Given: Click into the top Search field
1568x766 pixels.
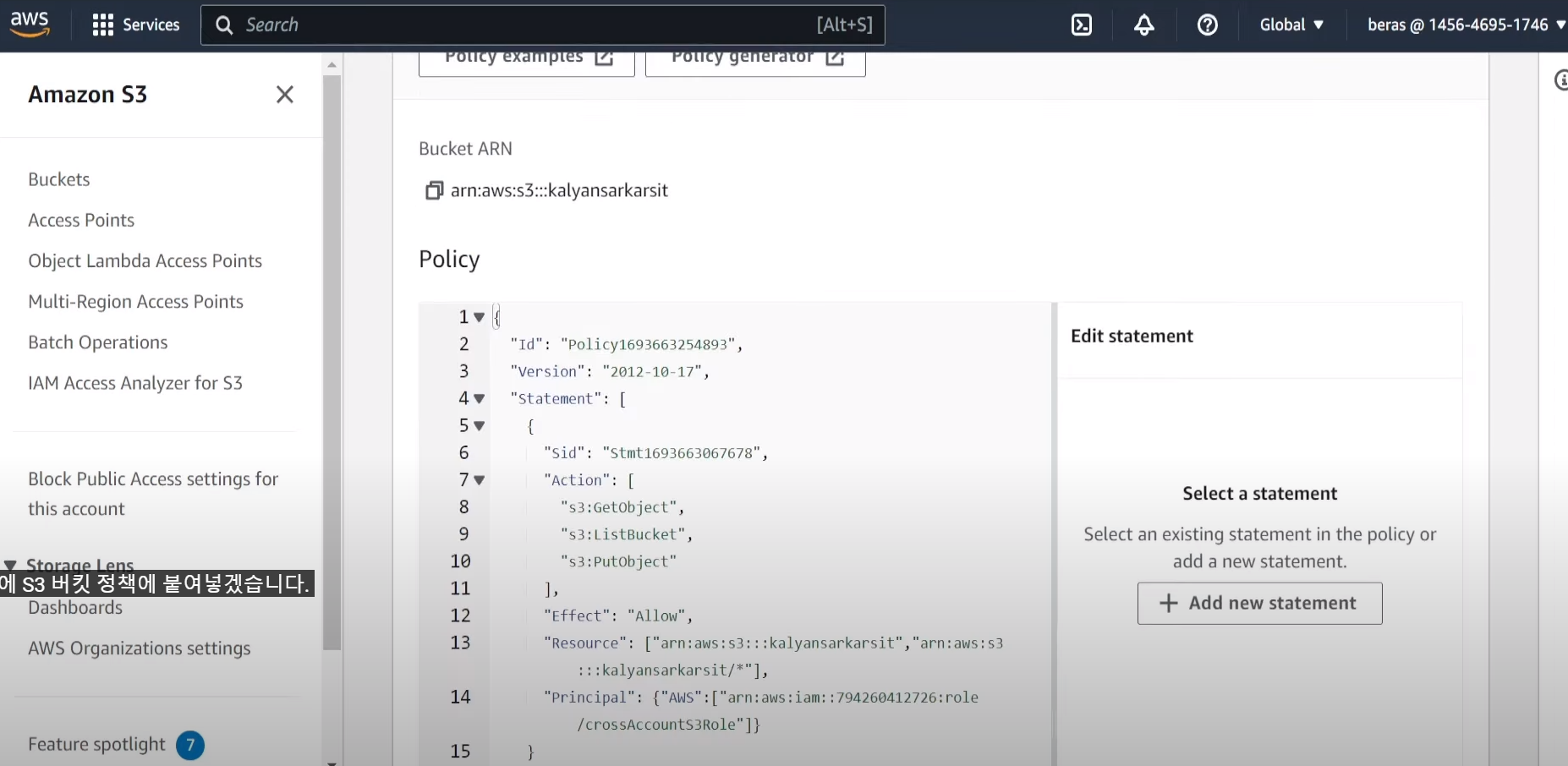Looking at the screenshot, I should [542, 25].
